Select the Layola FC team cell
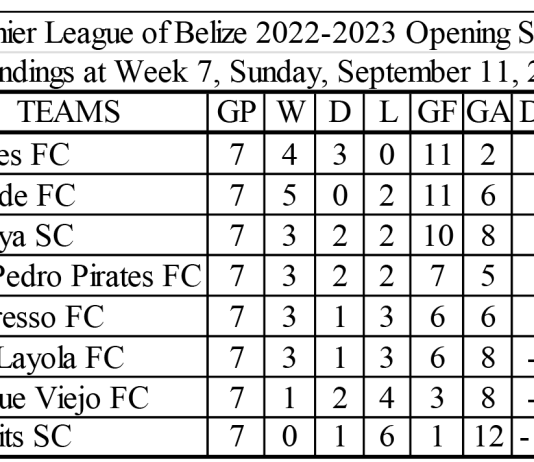Viewport: 534px width, 462px height. pos(103,357)
